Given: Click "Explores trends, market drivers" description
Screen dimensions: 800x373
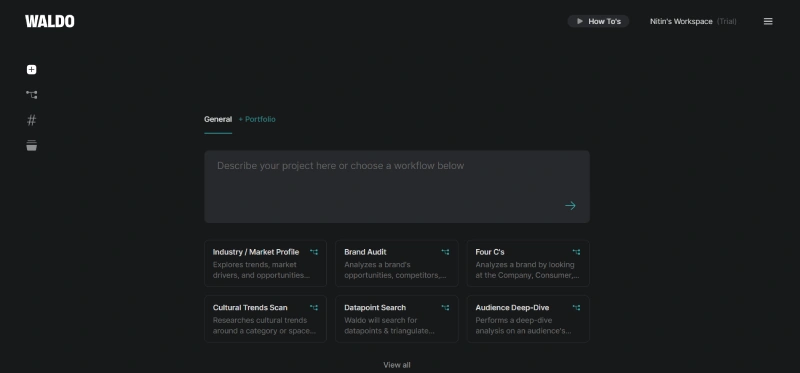Looking at the screenshot, I should pos(261,270).
